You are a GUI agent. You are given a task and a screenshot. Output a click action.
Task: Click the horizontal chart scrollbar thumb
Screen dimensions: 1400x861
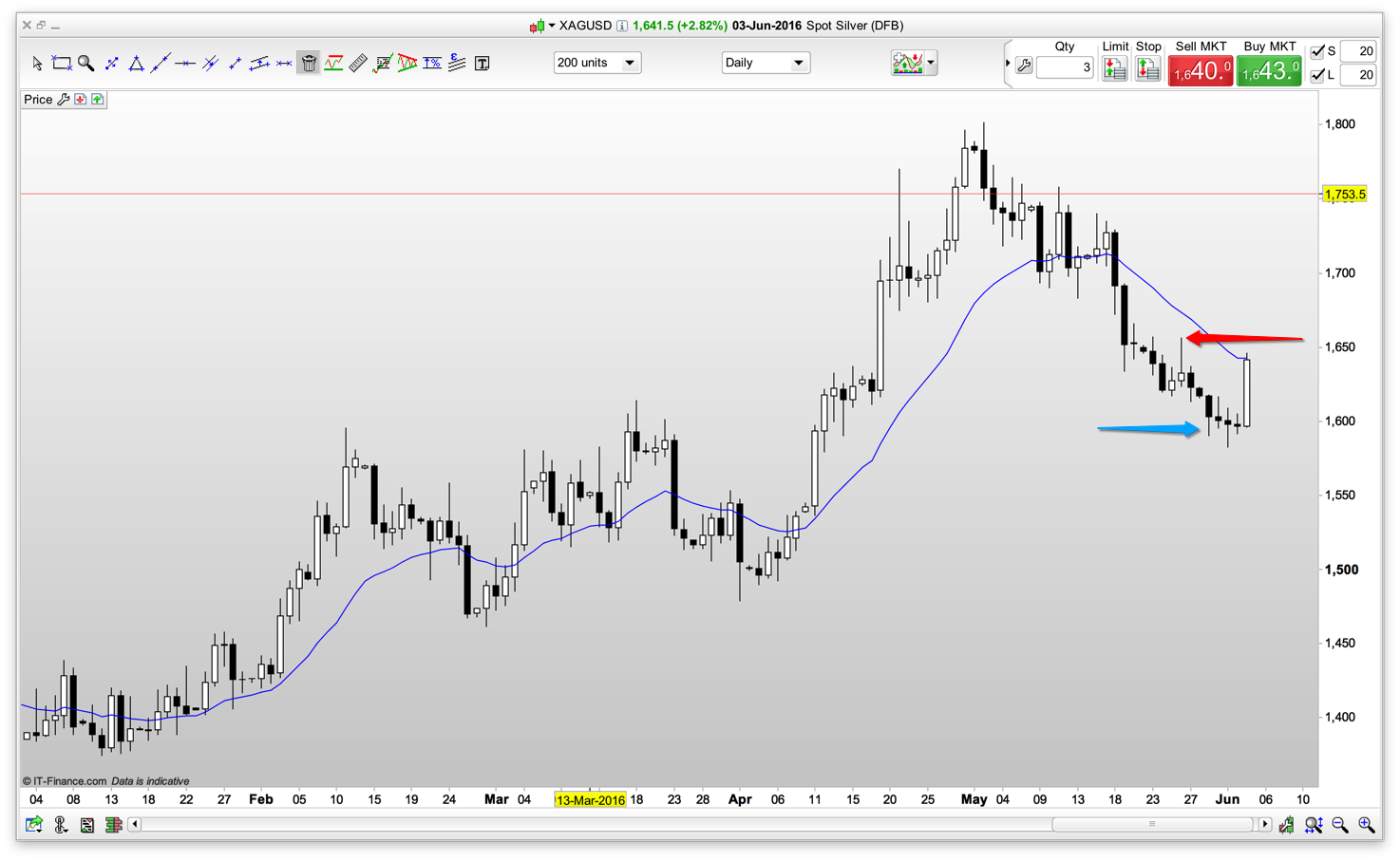(x=1151, y=824)
